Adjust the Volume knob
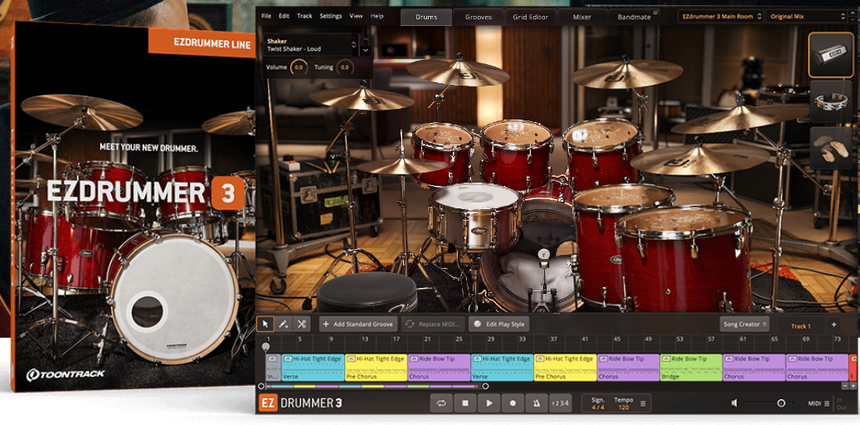This screenshot has width=860, height=425. coord(298,67)
